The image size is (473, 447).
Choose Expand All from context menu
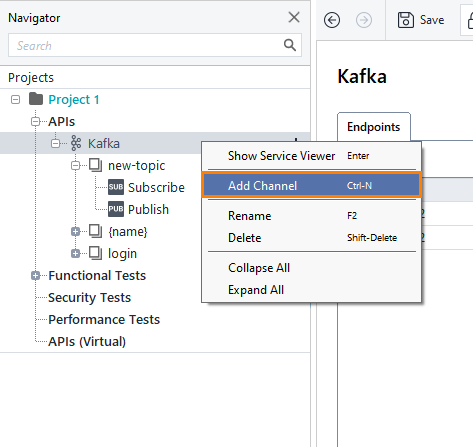tap(311, 290)
